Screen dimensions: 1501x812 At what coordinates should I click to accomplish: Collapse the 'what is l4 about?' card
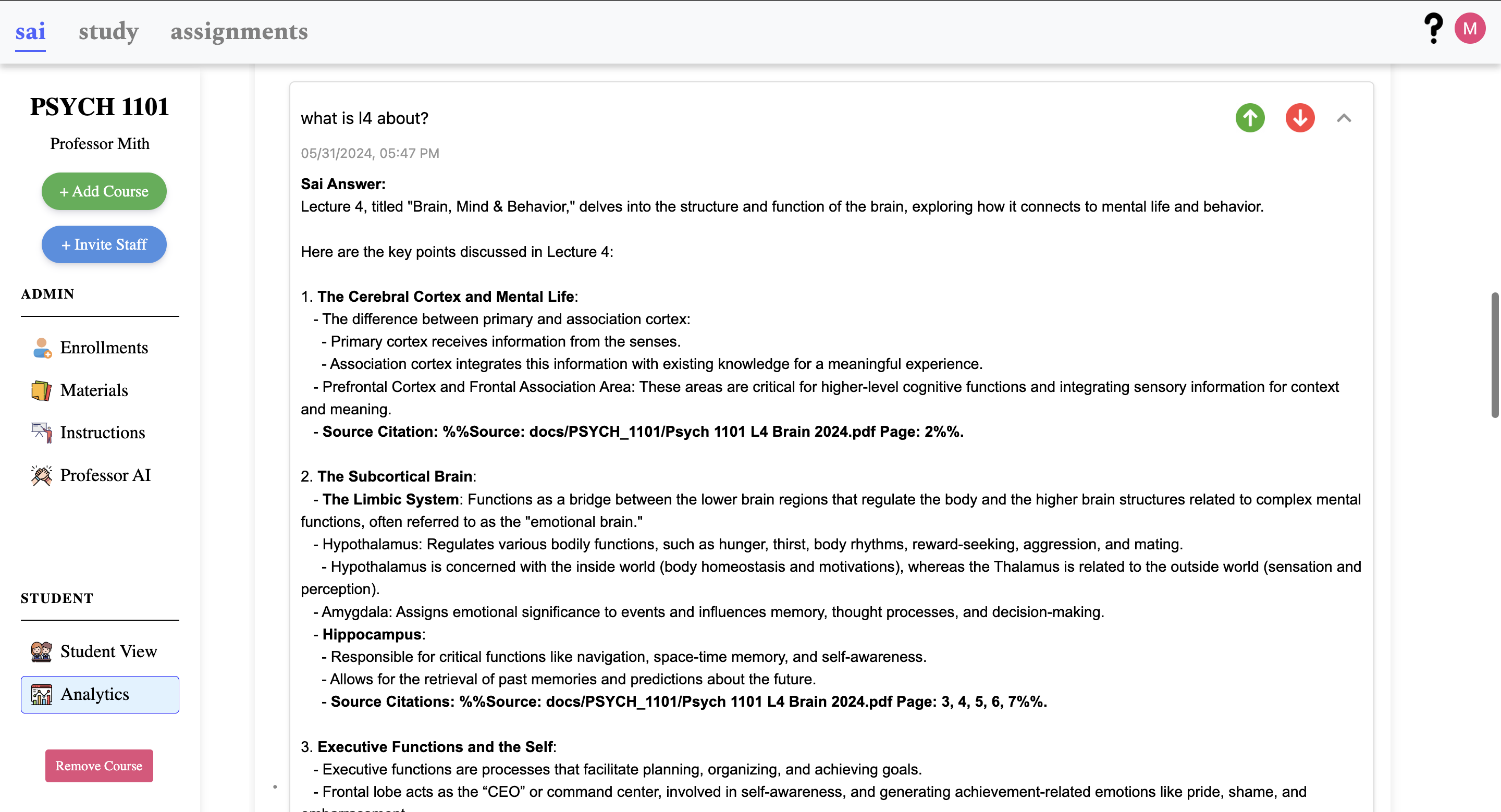click(1344, 118)
